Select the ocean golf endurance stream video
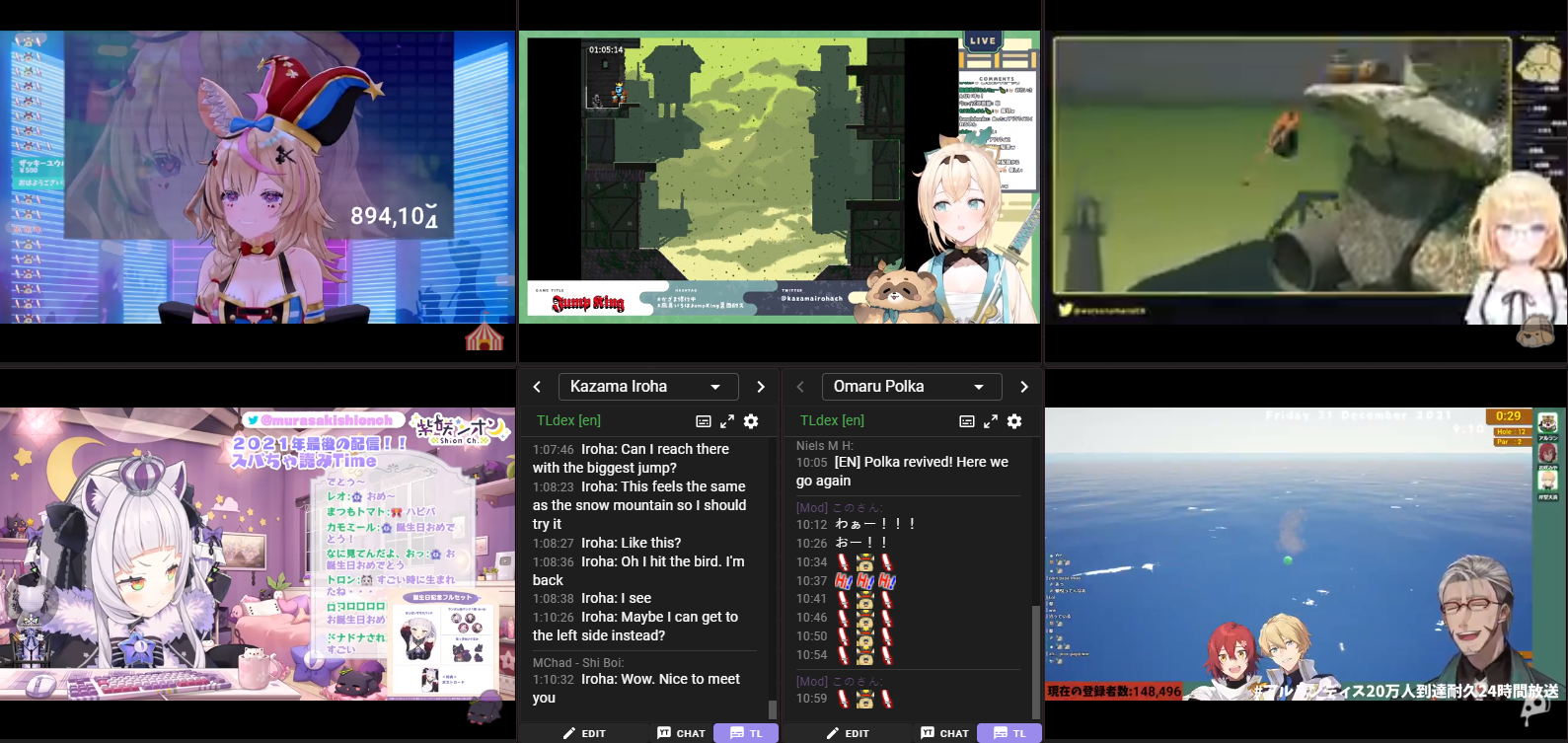1568x743 pixels. pos(1307,555)
